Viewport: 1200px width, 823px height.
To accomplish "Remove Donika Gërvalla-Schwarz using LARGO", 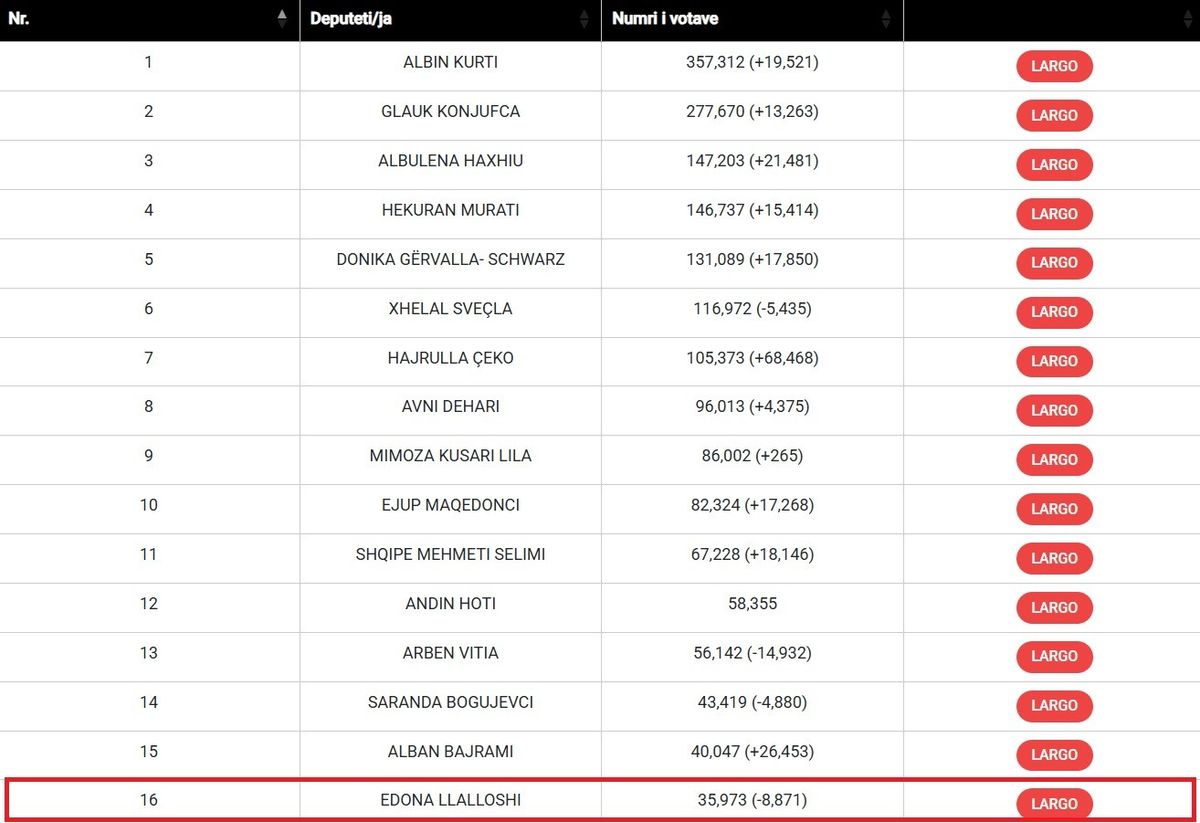I will pyautogui.click(x=1054, y=263).
